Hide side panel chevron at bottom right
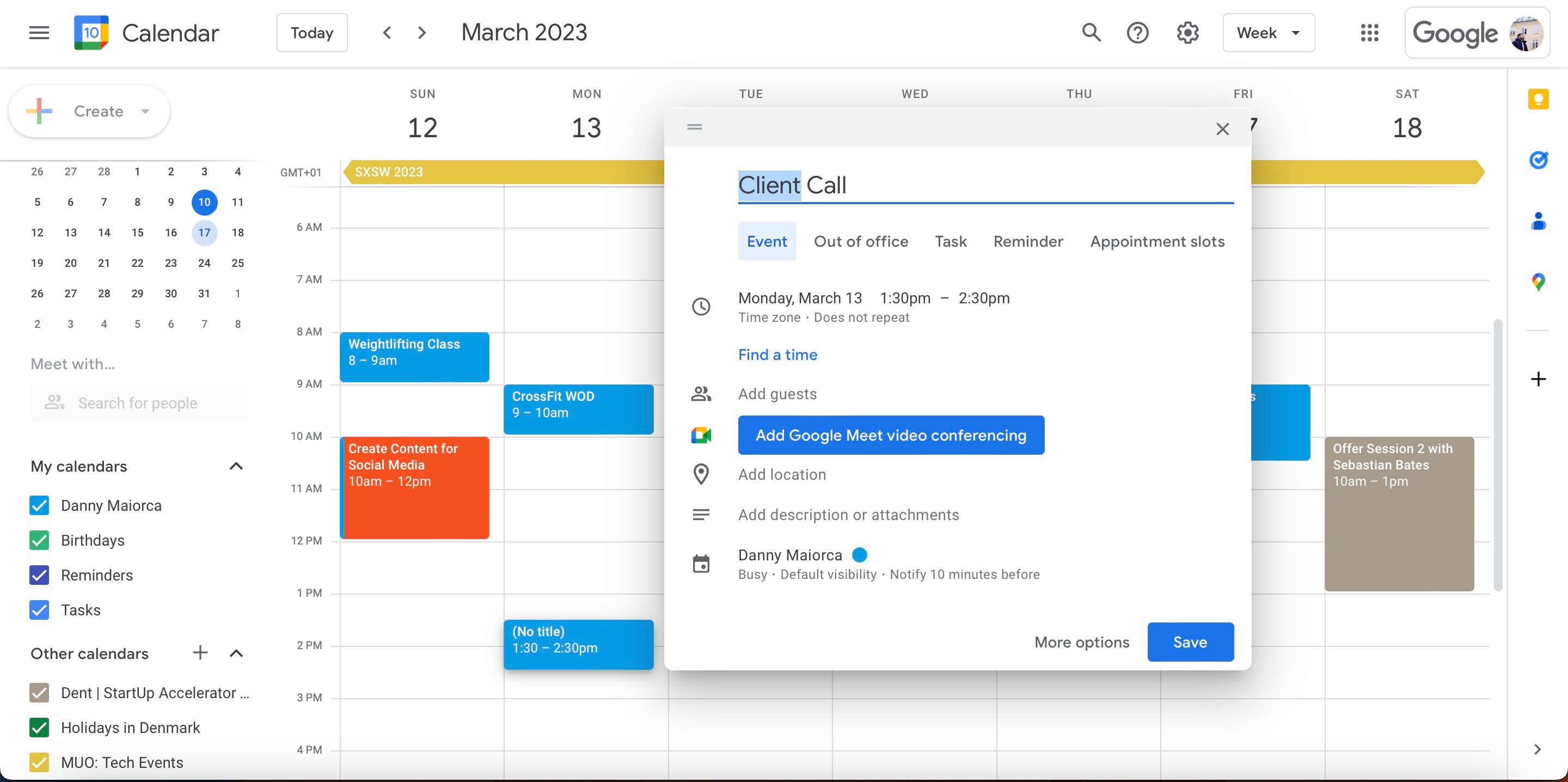This screenshot has height=782, width=1568. point(1538,749)
